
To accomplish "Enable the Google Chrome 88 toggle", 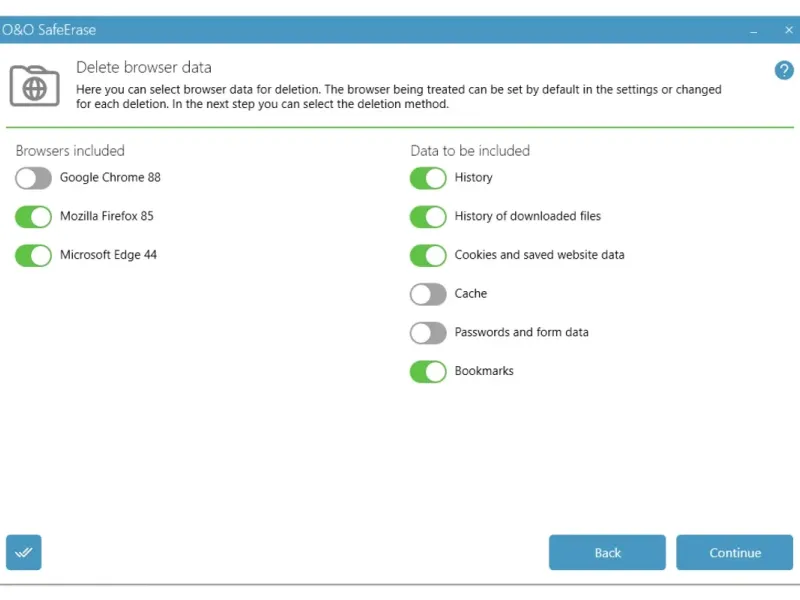I will pyautogui.click(x=33, y=178).
